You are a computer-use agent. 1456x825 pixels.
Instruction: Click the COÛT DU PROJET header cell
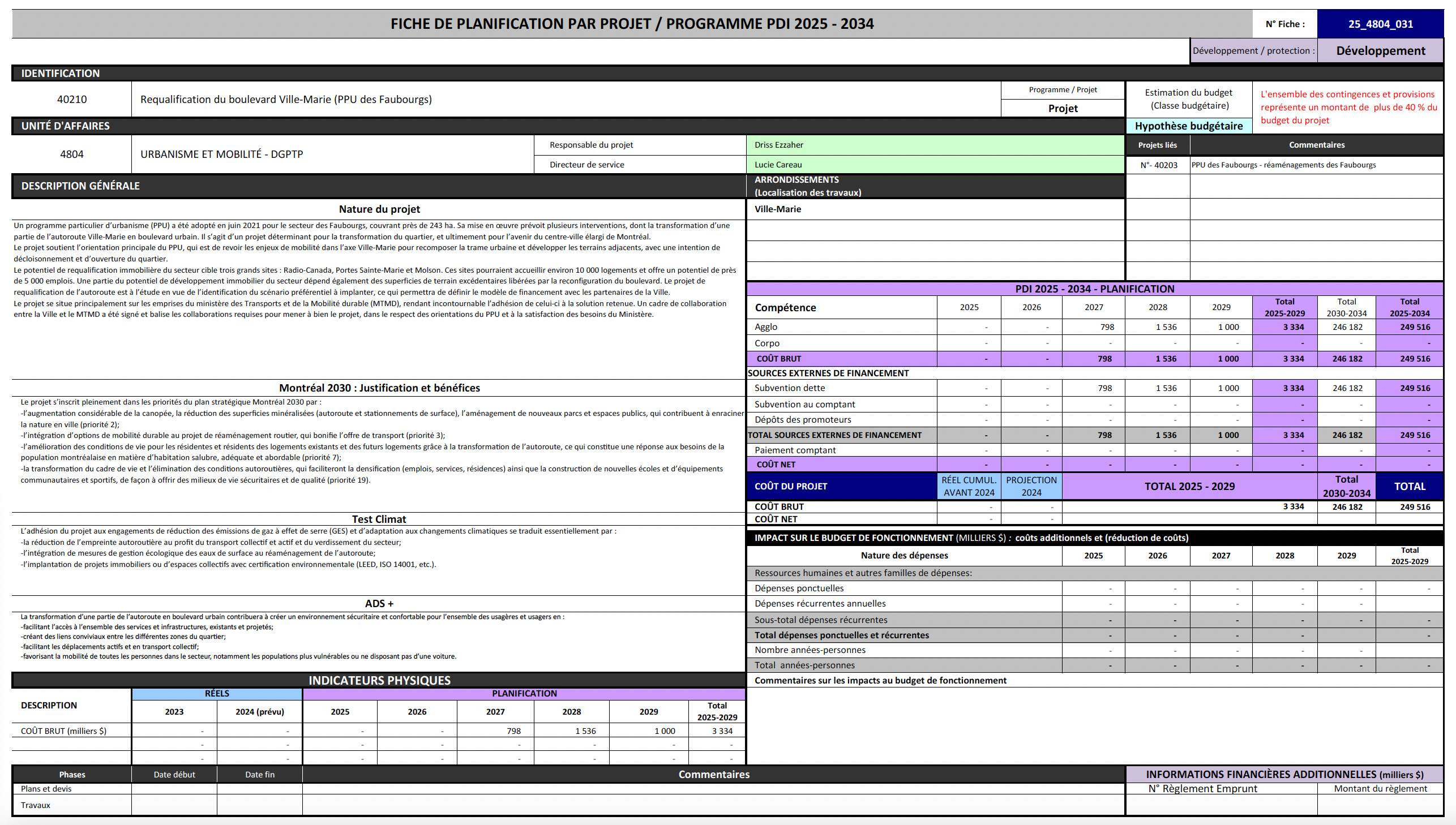pos(842,486)
